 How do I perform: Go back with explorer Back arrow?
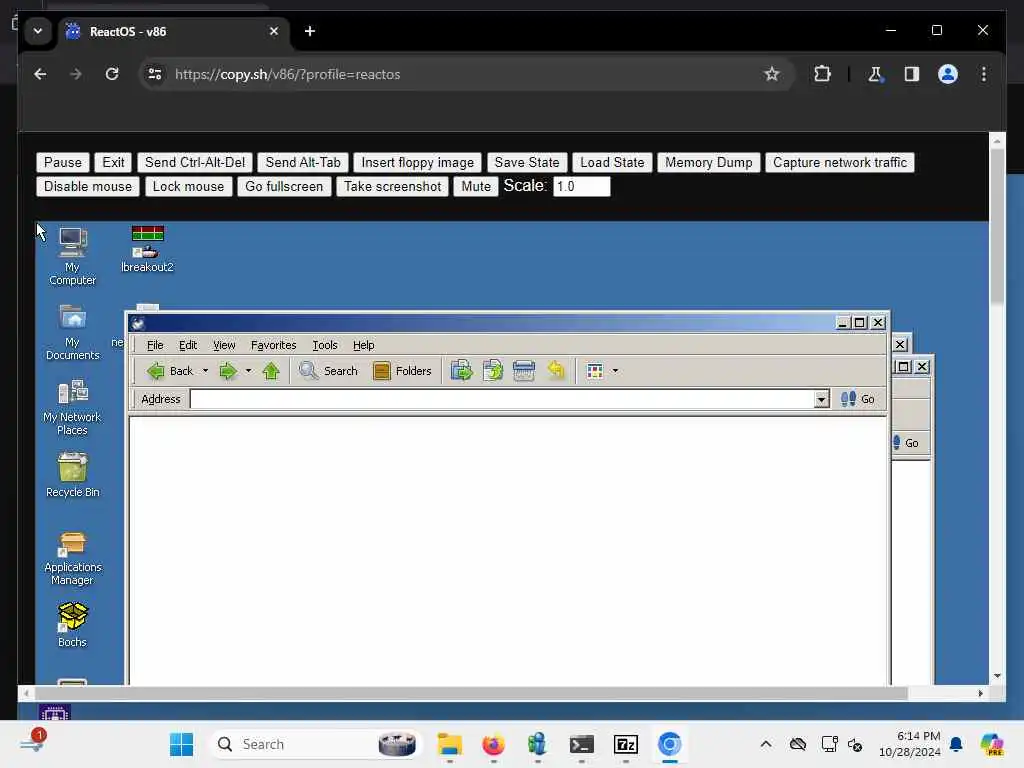[x=170, y=371]
